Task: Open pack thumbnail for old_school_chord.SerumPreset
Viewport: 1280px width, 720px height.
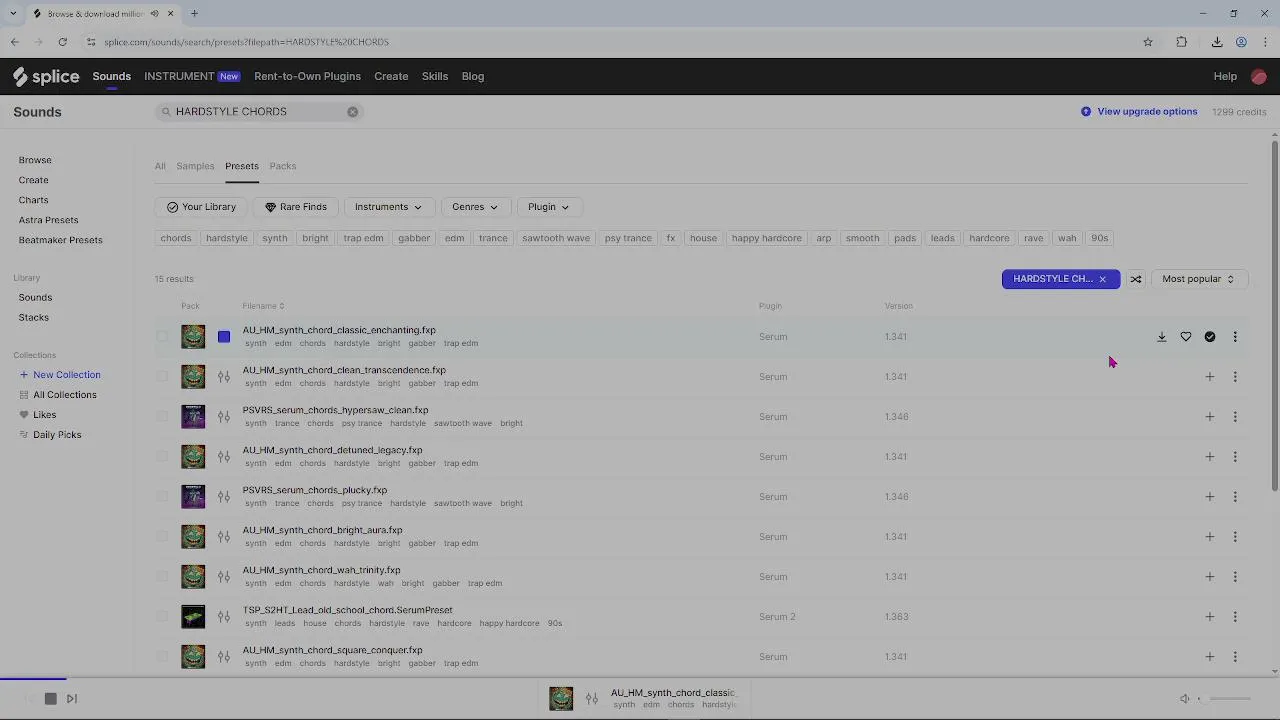Action: 193,617
